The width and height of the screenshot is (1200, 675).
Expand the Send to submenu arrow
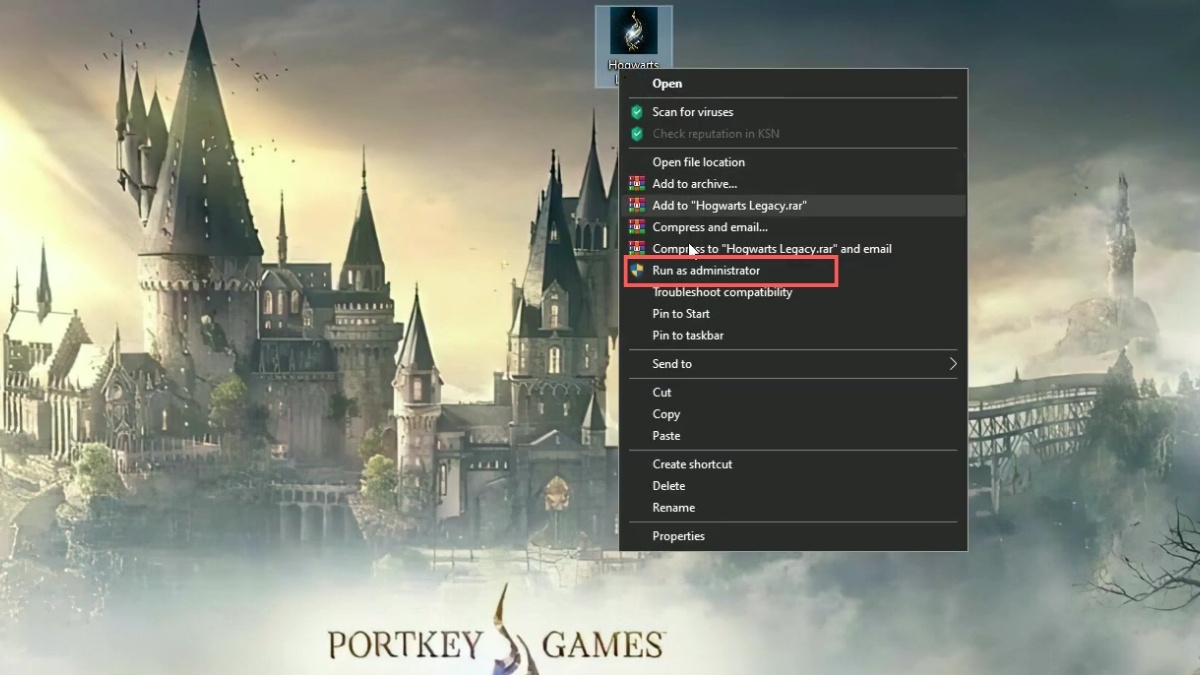[953, 364]
